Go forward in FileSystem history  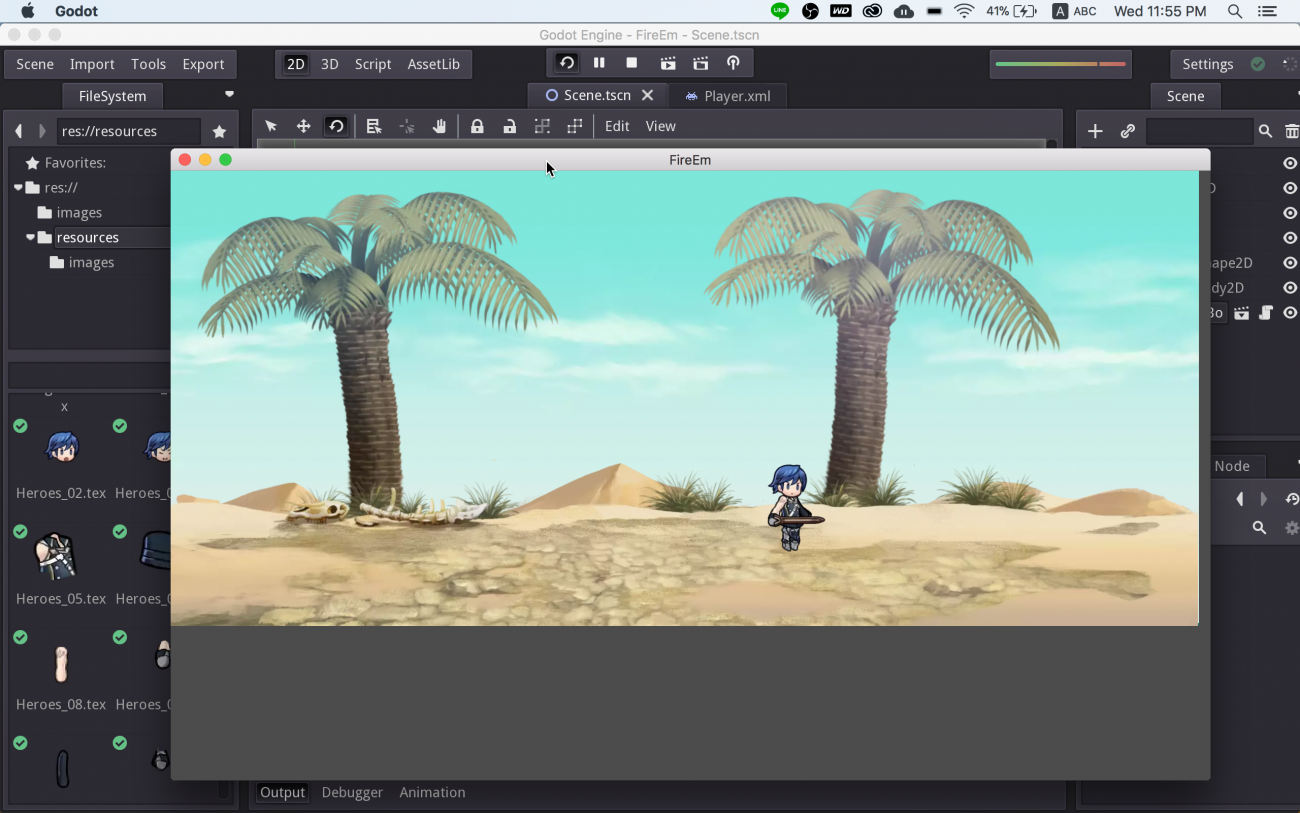42,131
